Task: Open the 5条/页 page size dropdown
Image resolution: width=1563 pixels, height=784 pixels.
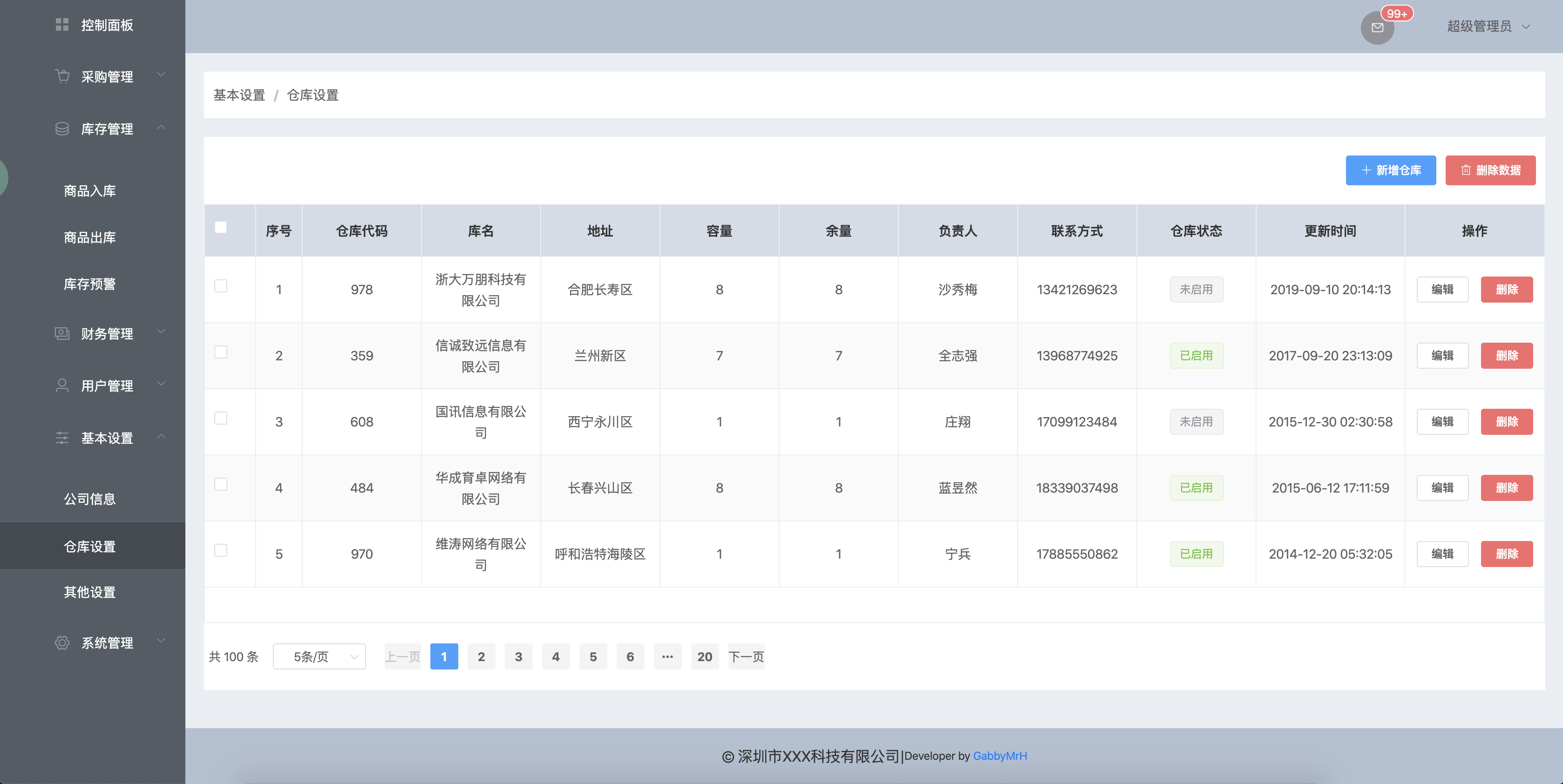Action: coord(319,656)
